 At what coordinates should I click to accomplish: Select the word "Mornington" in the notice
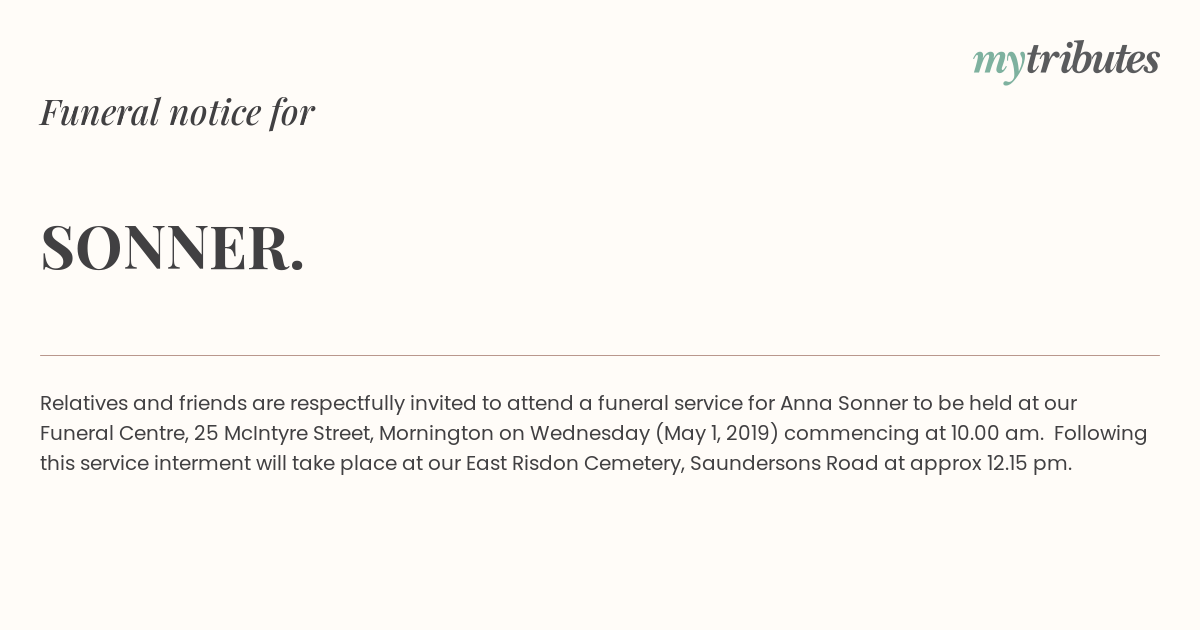click(436, 433)
